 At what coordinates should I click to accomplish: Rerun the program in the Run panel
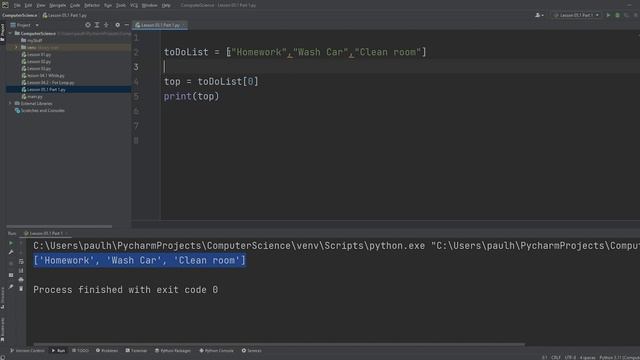click(x=11, y=243)
